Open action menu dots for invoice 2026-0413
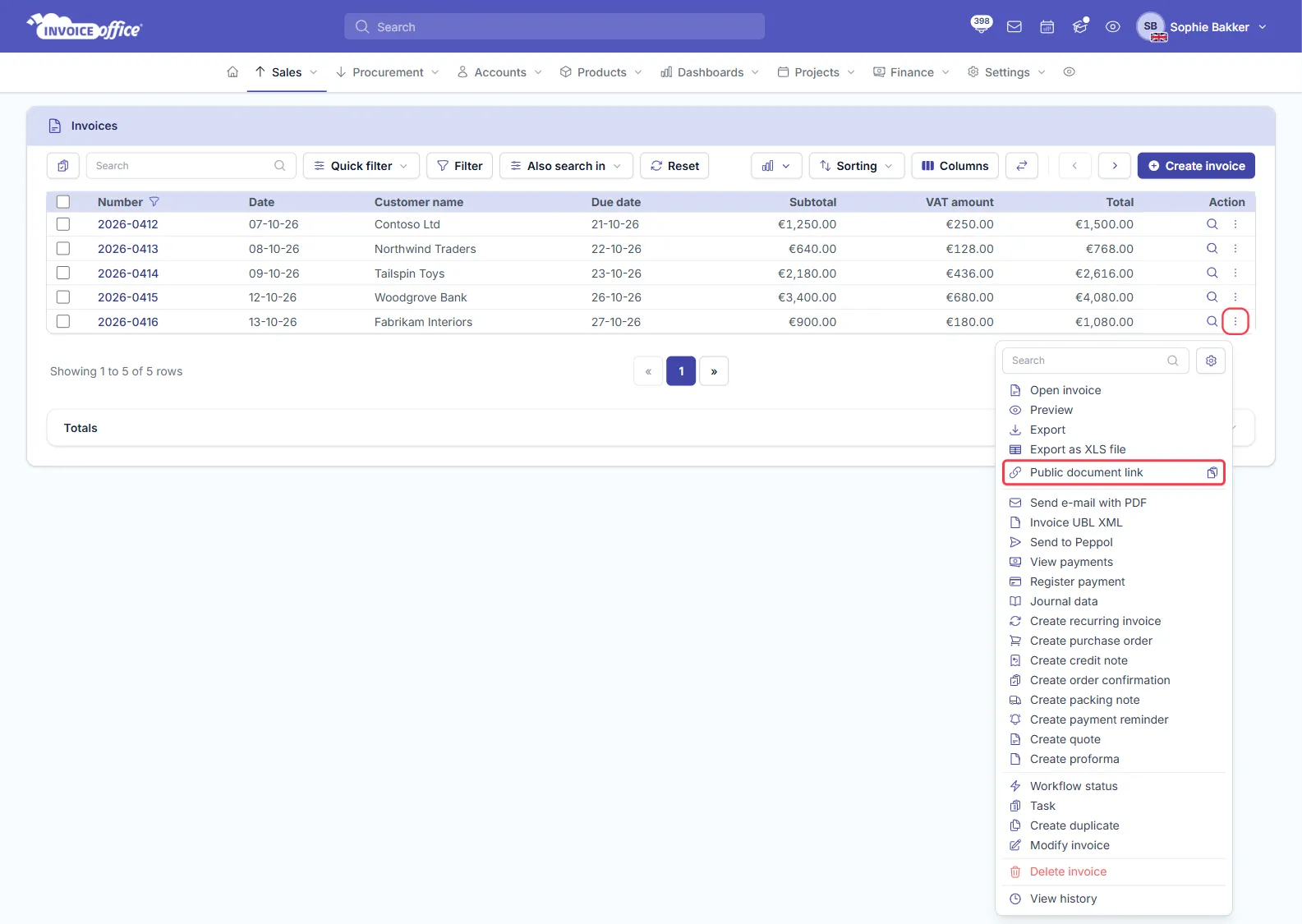Viewport: 1302px width, 924px height. pyautogui.click(x=1235, y=249)
